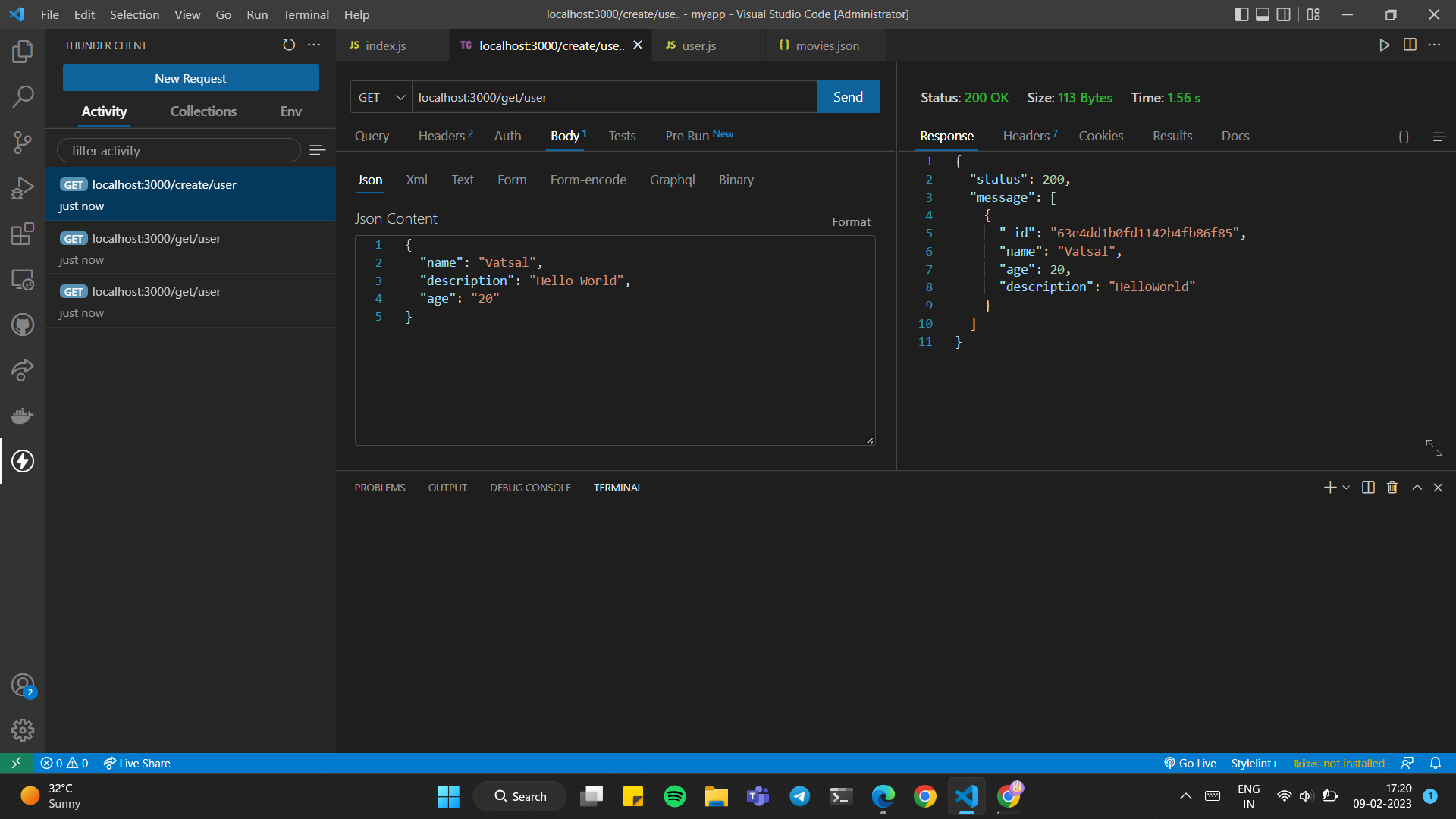Open the Docker view in the sidebar
This screenshot has height=819, width=1456.
pos(23,416)
